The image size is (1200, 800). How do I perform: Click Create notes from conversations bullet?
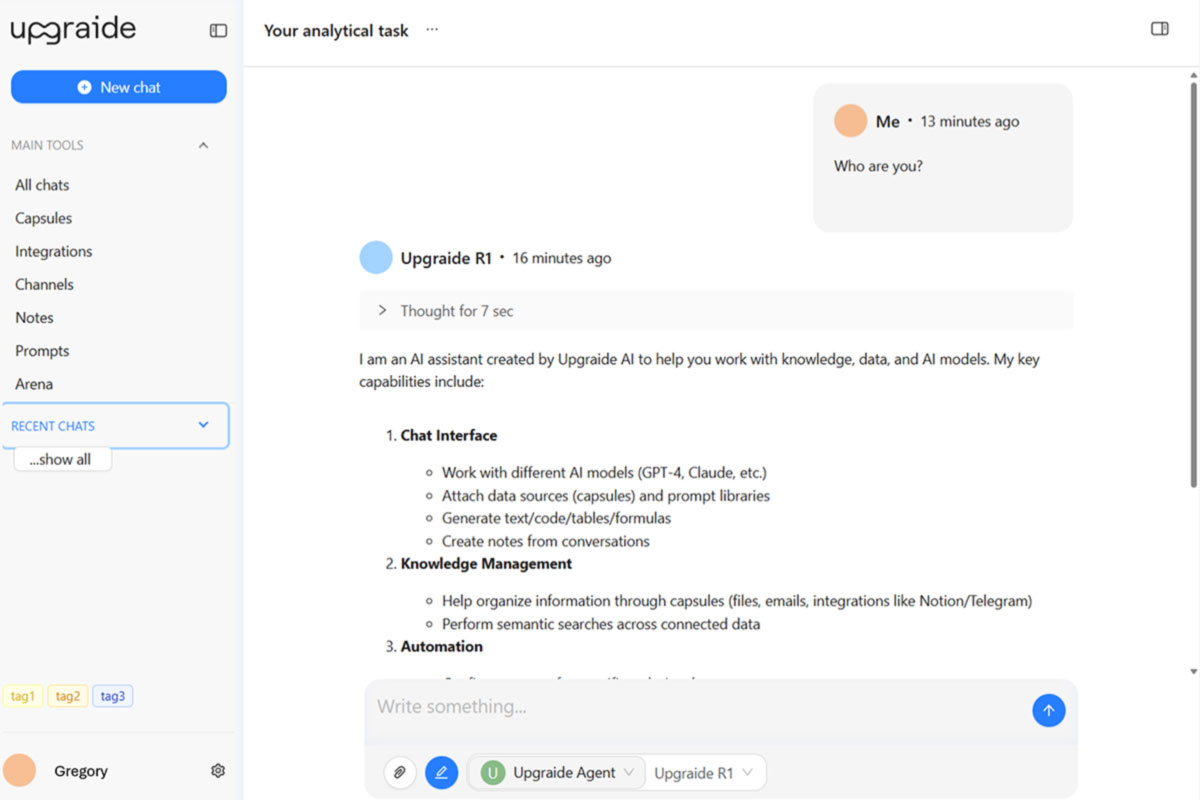click(x=546, y=541)
